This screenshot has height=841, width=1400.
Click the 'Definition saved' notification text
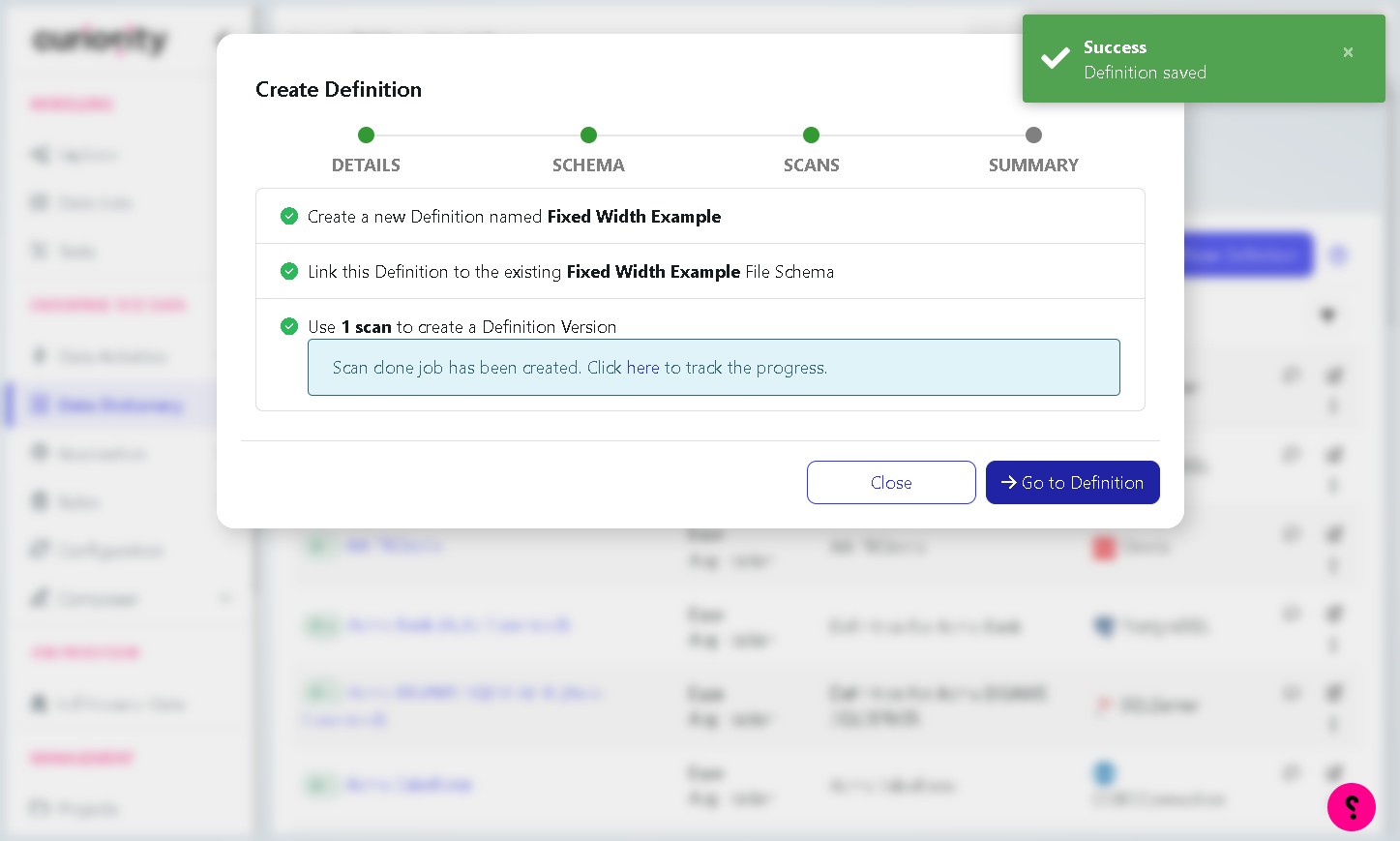[x=1145, y=73]
